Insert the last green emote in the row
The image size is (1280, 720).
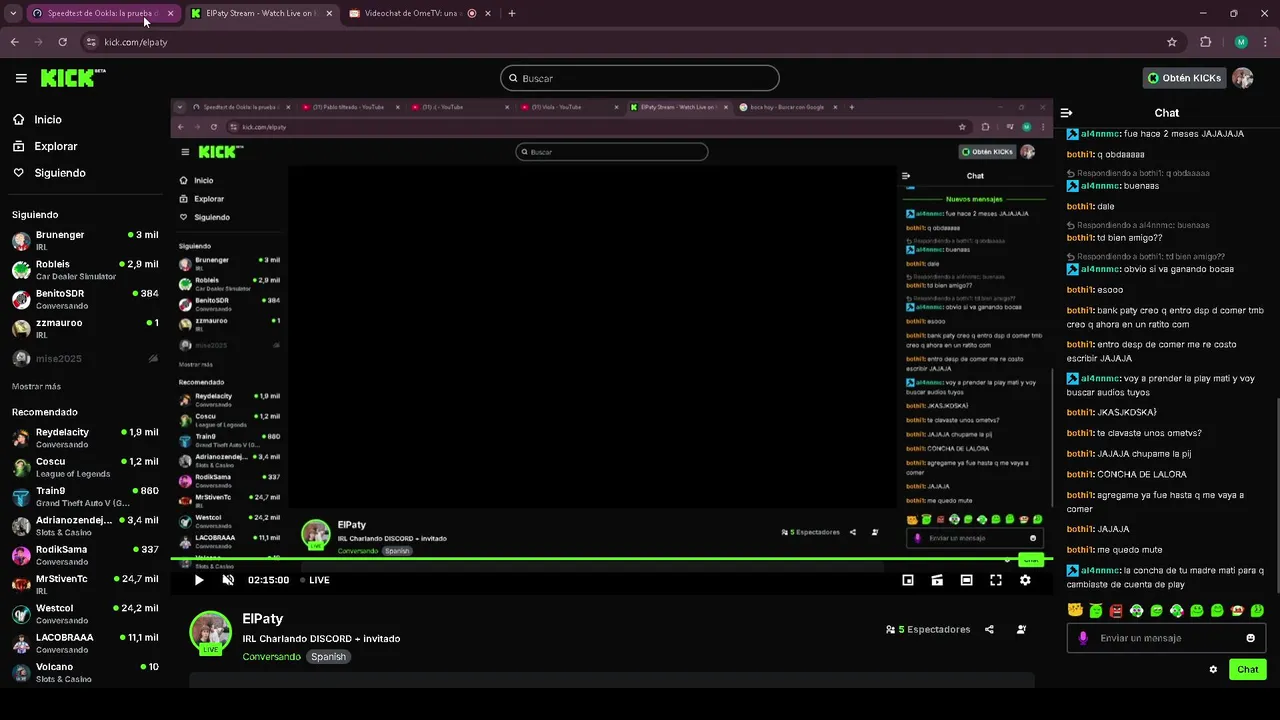(x=1257, y=610)
